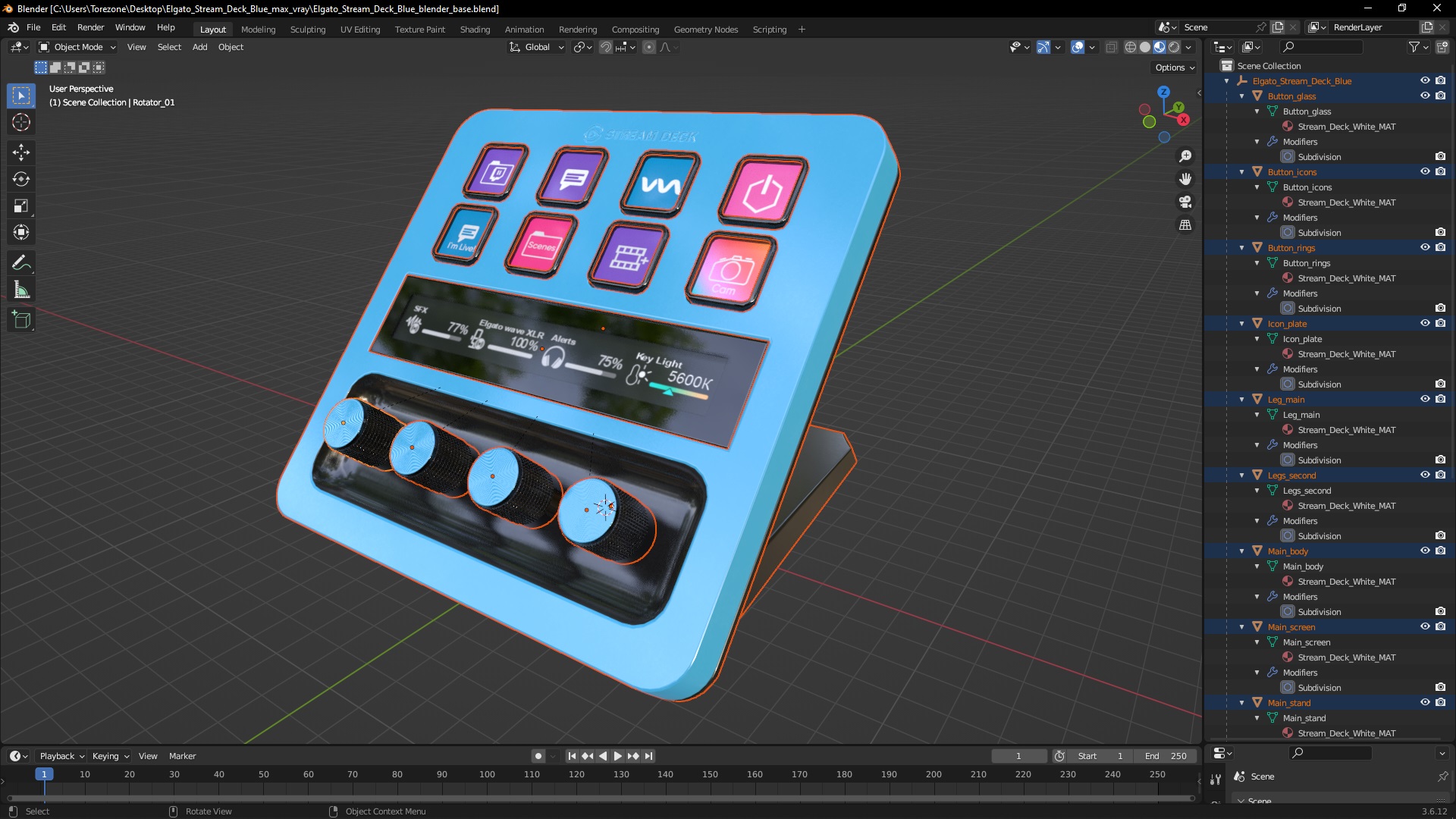Image resolution: width=1456 pixels, height=819 pixels.
Task: Select the UV Editing workspace tab
Action: click(359, 29)
